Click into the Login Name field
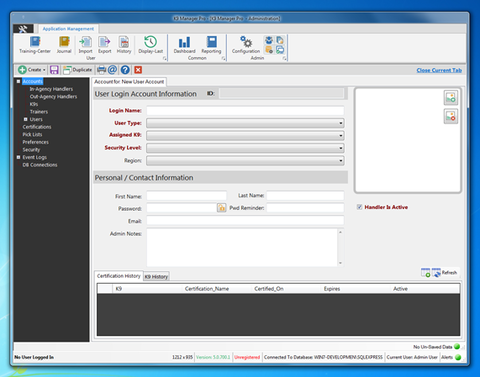Viewport: 480px width, 377px height. point(245,111)
